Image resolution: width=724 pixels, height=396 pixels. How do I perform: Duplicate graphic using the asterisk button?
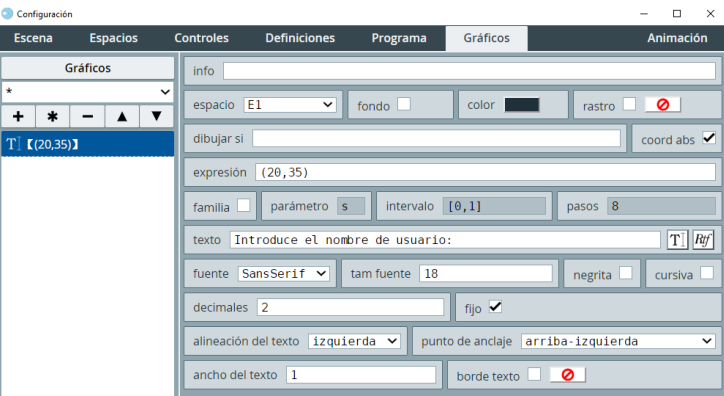coord(53,116)
